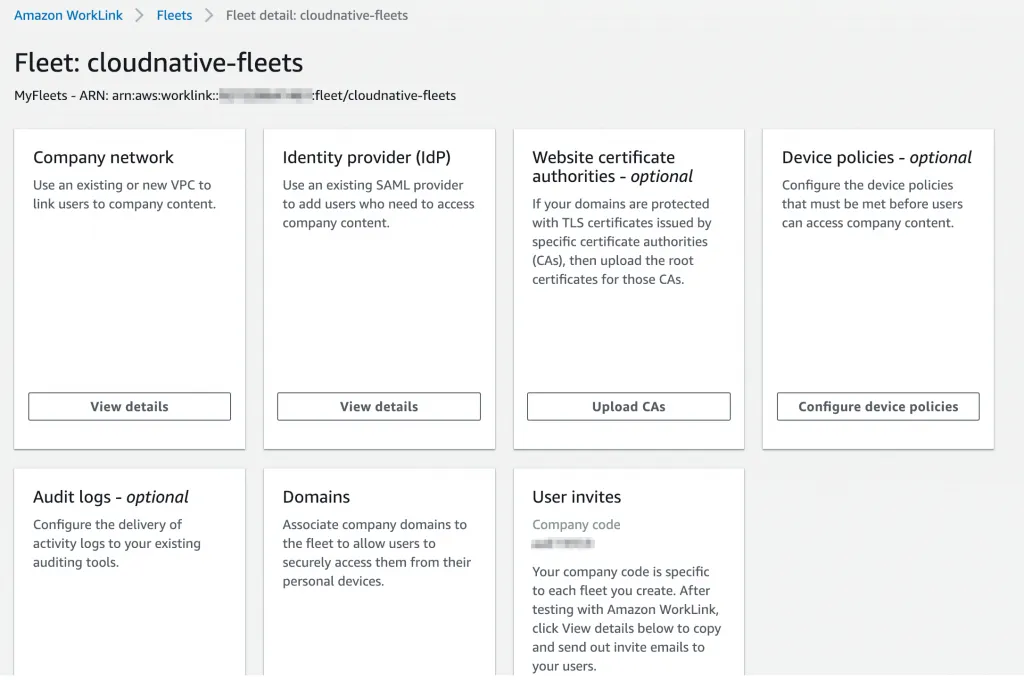Click the MyFleets ARN text line
This screenshot has width=1024, height=680.
pos(235,96)
